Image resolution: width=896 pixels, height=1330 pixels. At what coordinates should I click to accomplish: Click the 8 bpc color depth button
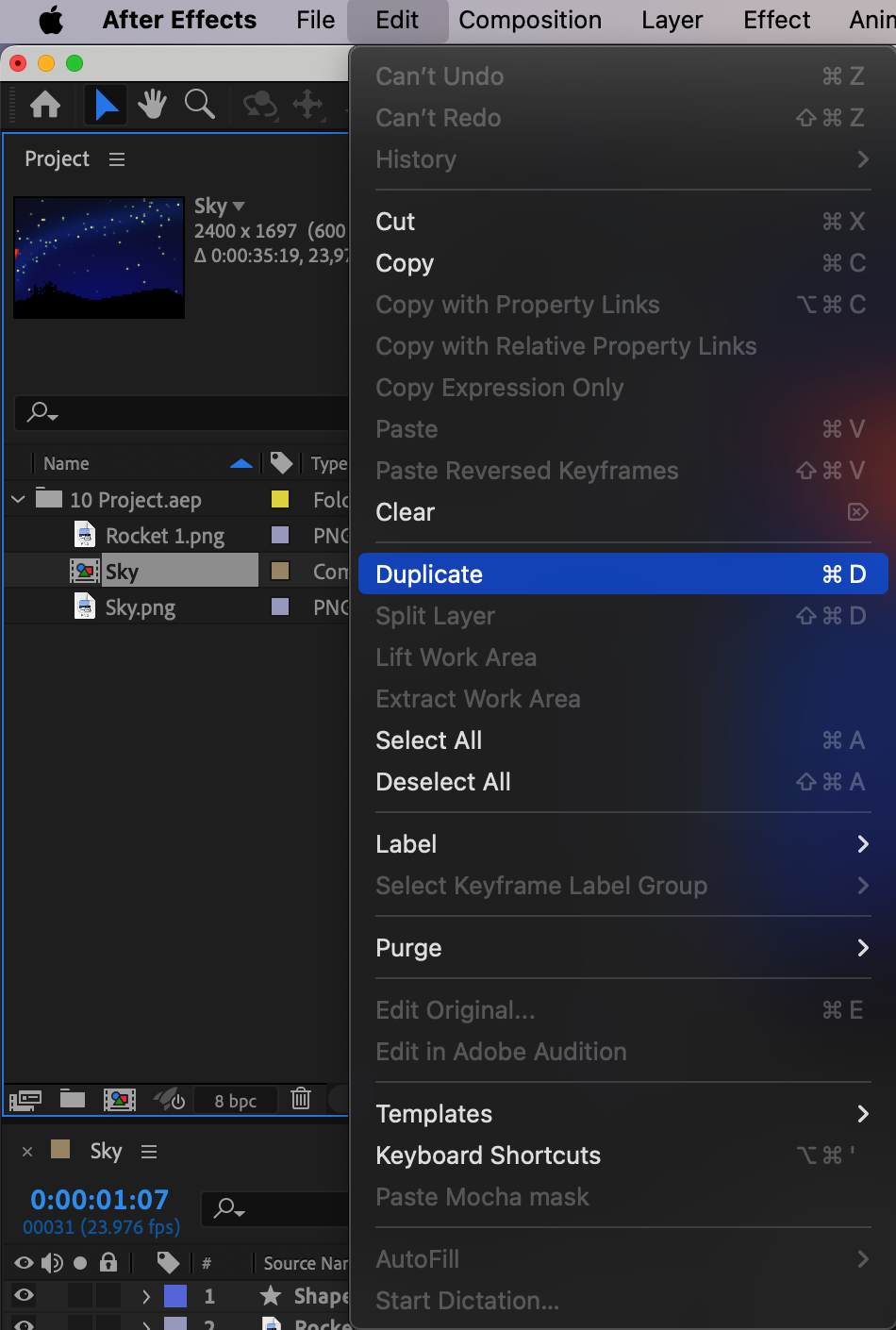[x=235, y=1101]
